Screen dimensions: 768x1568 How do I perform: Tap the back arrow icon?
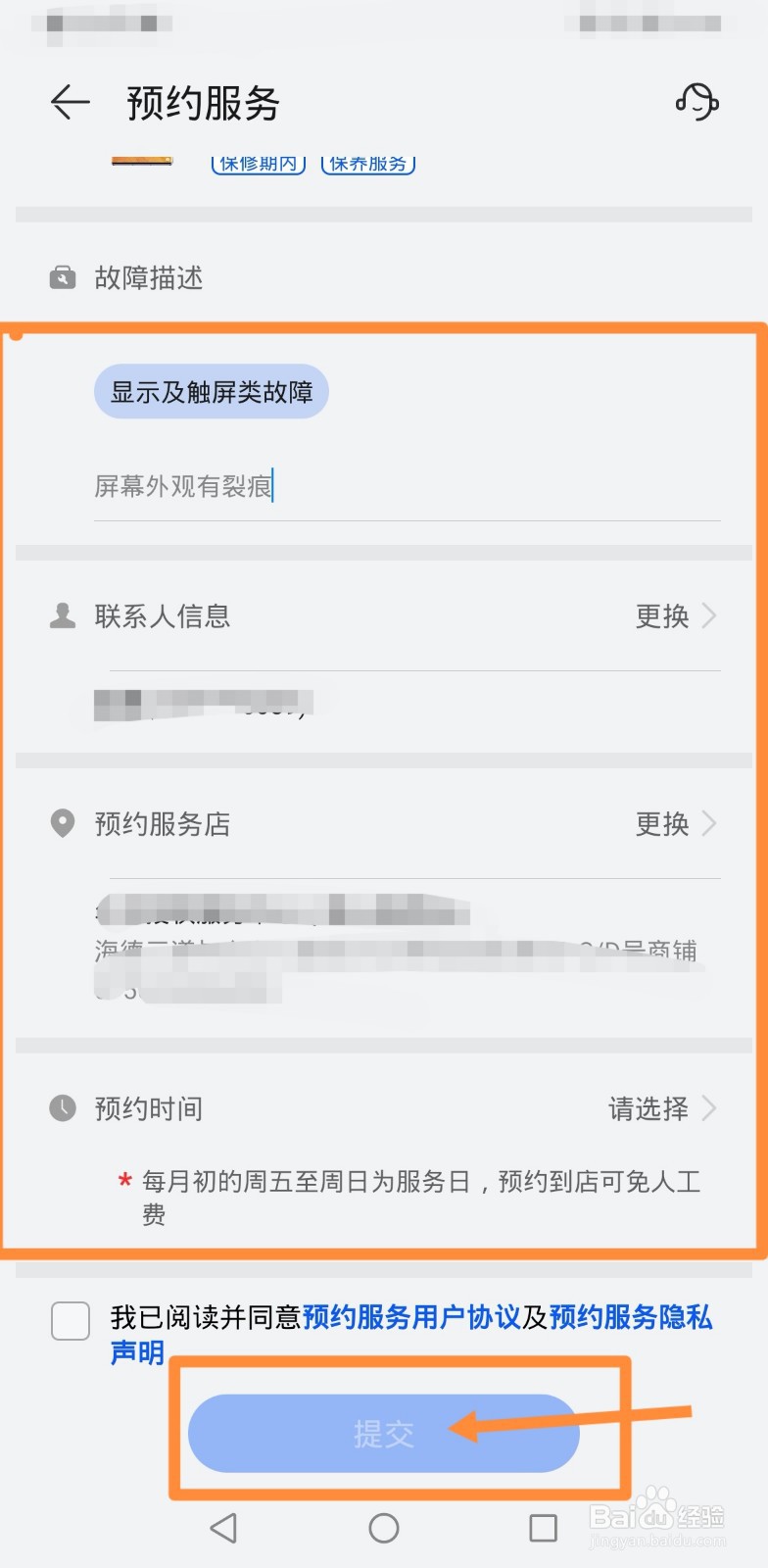click(70, 102)
